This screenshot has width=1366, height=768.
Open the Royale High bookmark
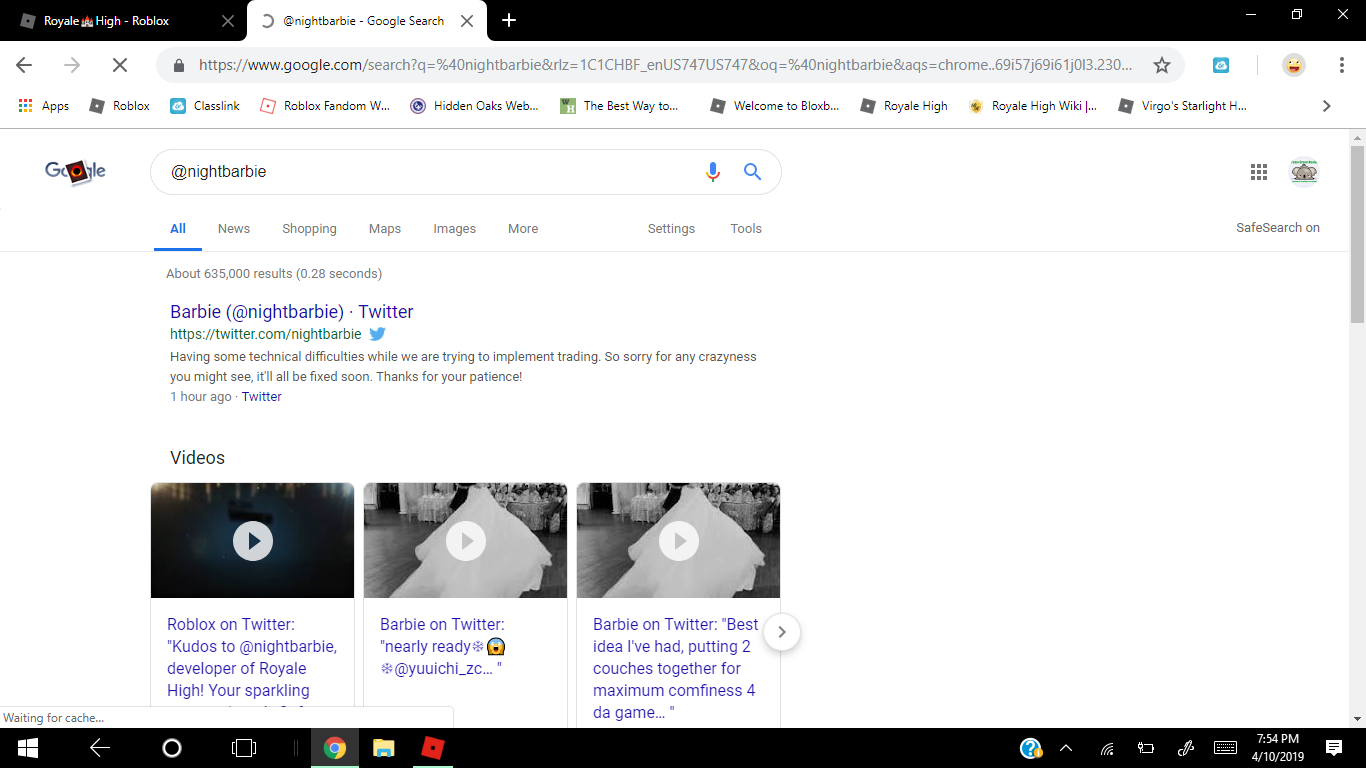904,106
